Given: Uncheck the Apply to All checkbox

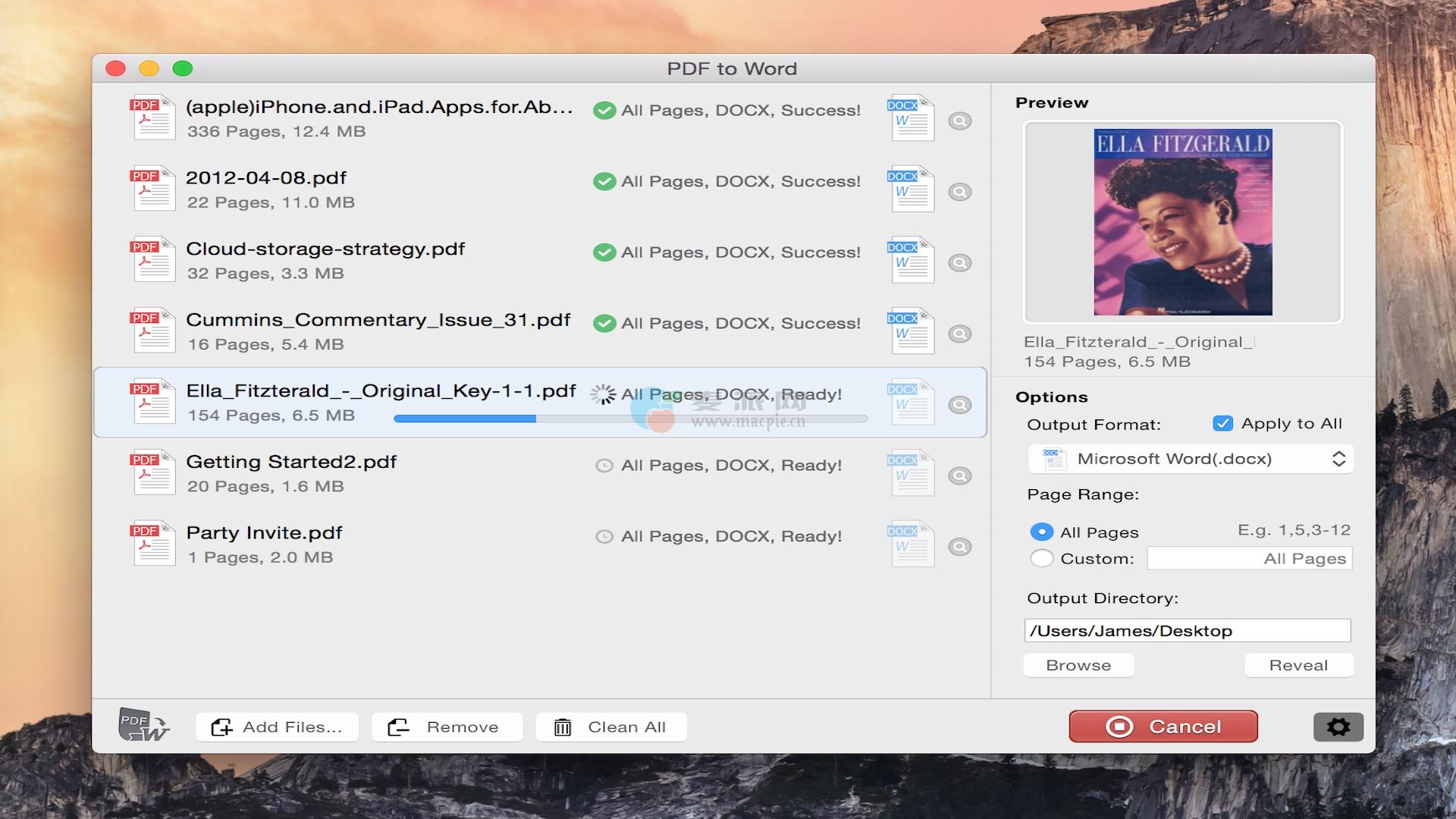Looking at the screenshot, I should pos(1222,424).
